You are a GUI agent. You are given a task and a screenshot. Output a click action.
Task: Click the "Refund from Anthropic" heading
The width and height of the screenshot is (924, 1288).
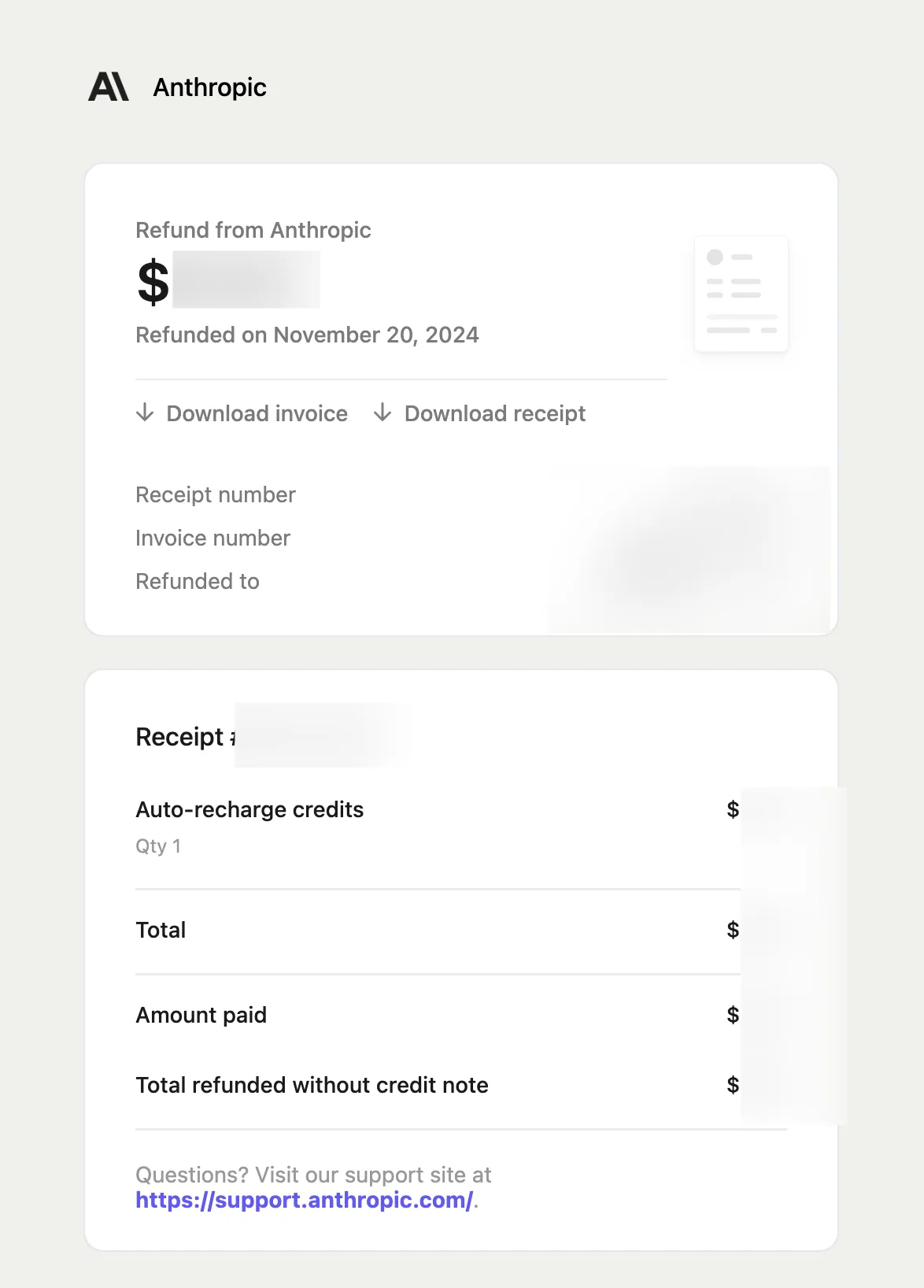click(253, 230)
